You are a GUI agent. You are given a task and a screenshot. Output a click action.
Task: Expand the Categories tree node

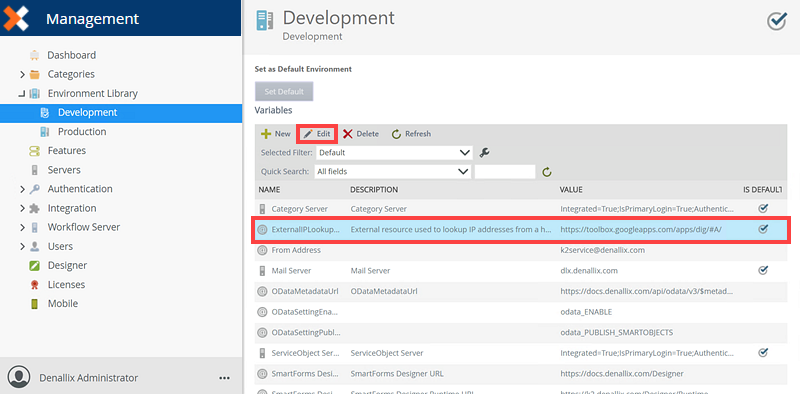[x=22, y=75]
